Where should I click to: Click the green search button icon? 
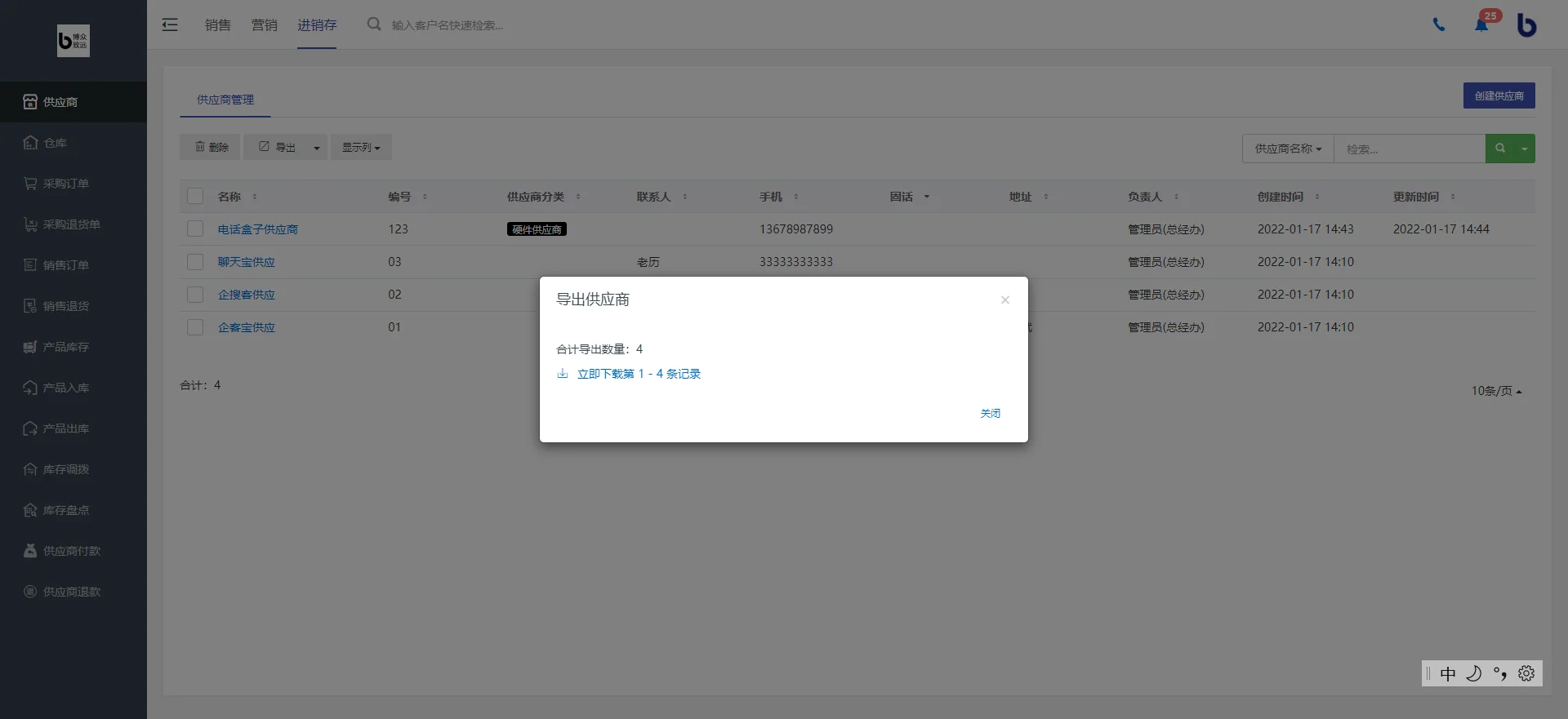point(1499,149)
